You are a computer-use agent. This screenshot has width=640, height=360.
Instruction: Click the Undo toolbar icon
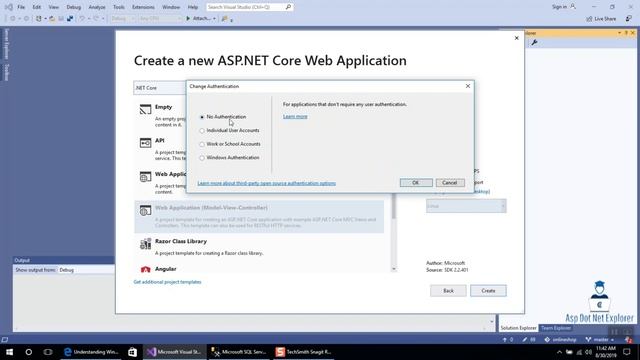(x=82, y=18)
